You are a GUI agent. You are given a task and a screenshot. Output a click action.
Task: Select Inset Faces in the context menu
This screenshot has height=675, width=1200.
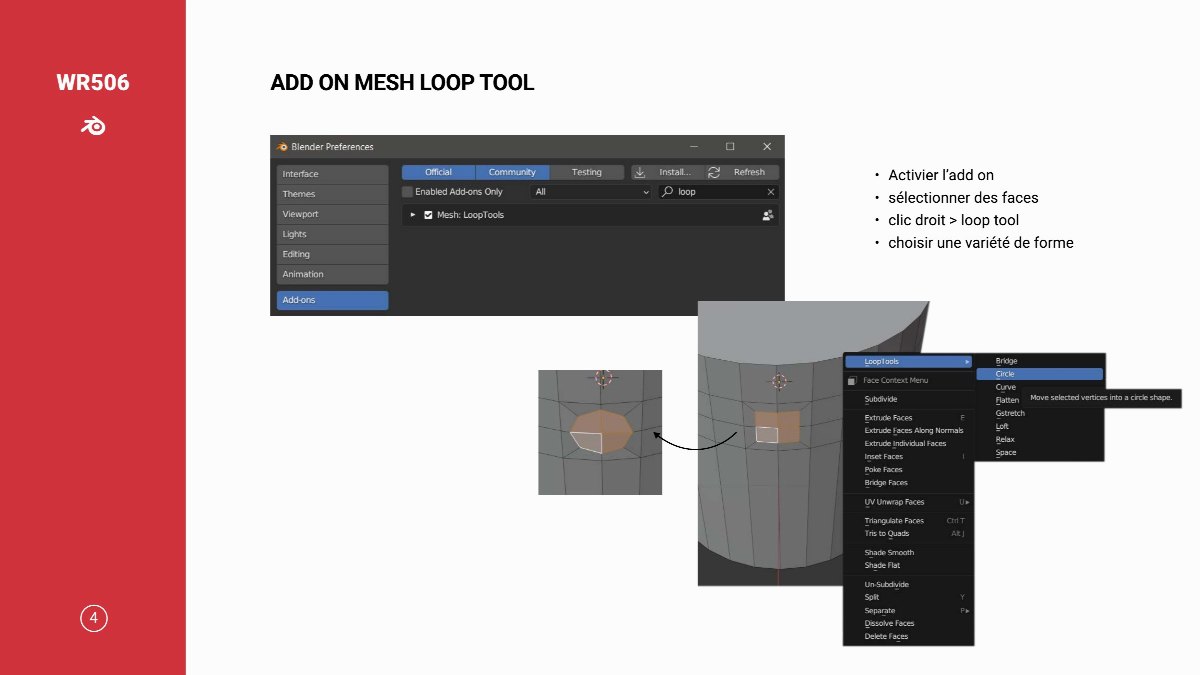(x=909, y=457)
